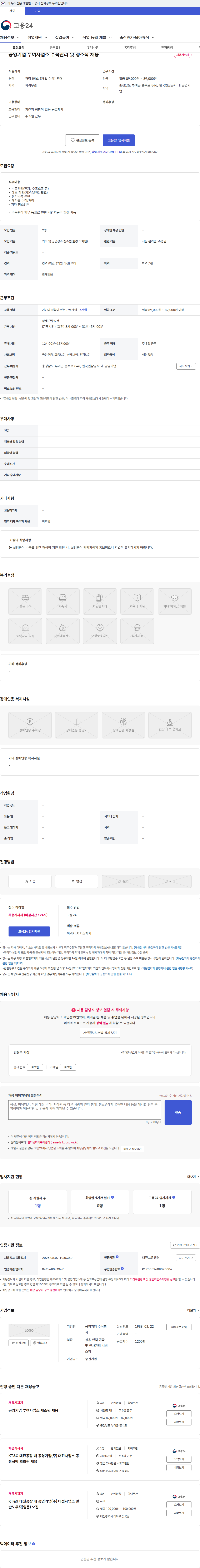Open 지도 보기 dropdown beside 근무 예정지
Screen dimensions: 200x1568
click(186, 366)
